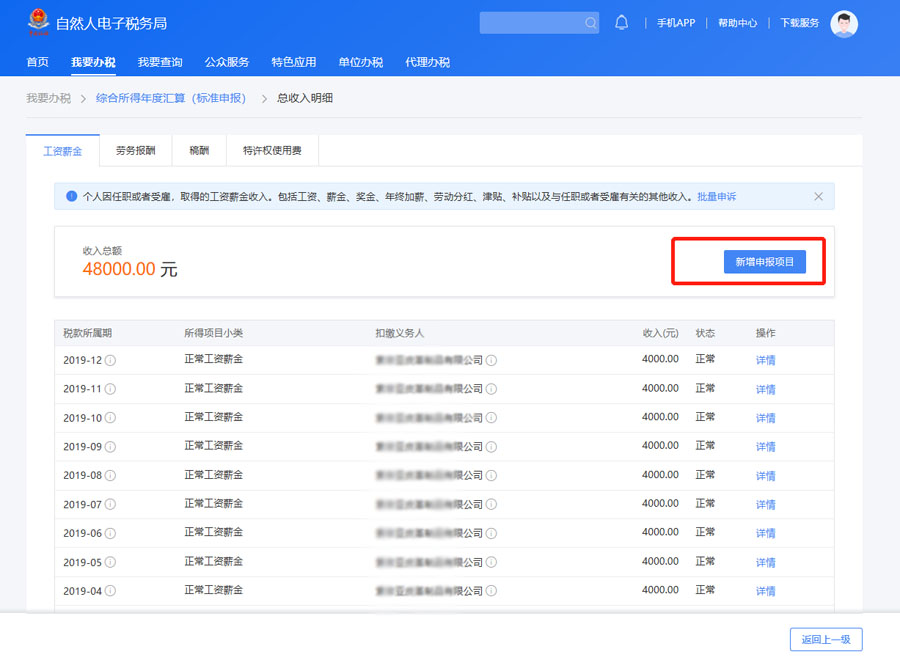Viewport: 900px width, 660px height.
Task: Click withholding agent info icon in 2019-11 row
Action: click(x=492, y=389)
